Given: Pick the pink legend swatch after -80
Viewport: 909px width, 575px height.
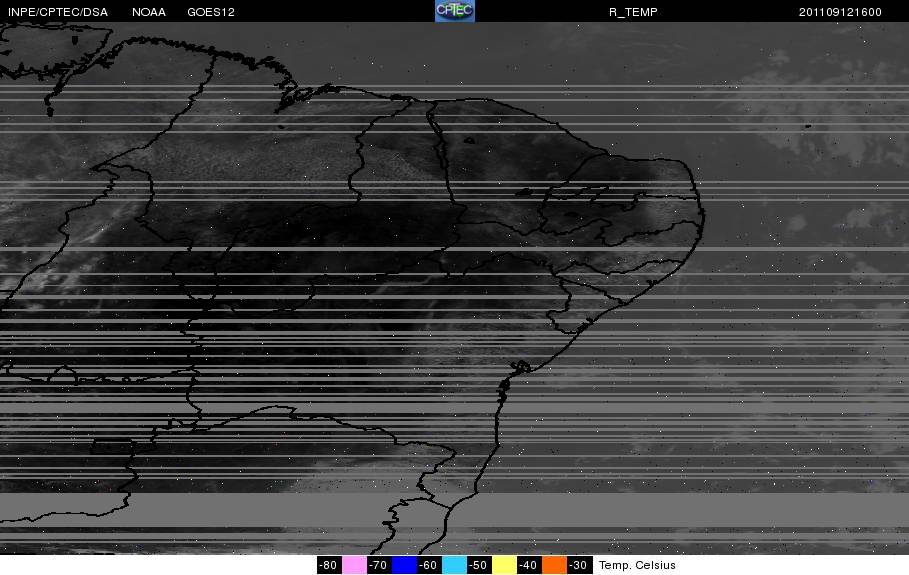Looking at the screenshot, I should [354, 565].
